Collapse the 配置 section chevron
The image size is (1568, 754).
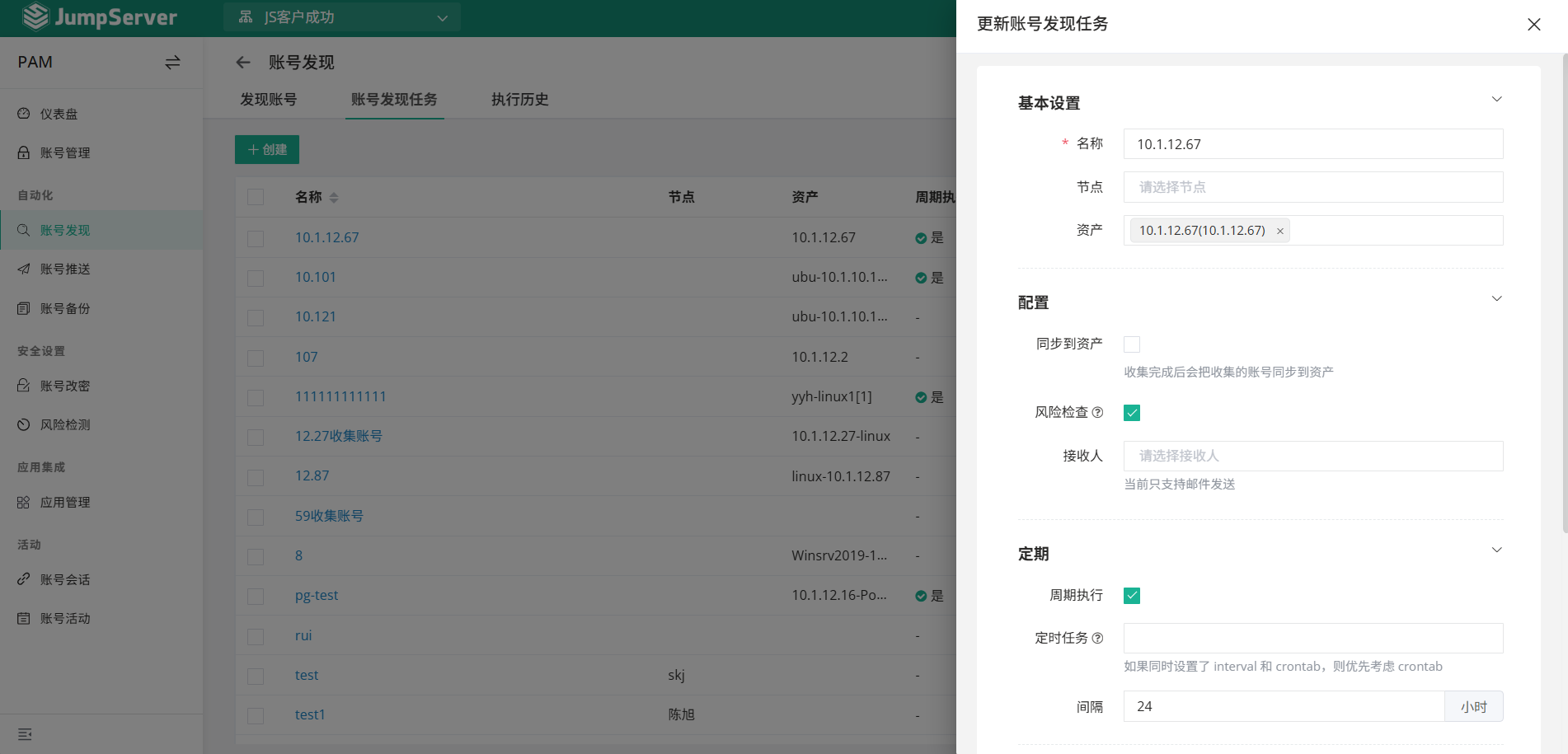click(1497, 298)
